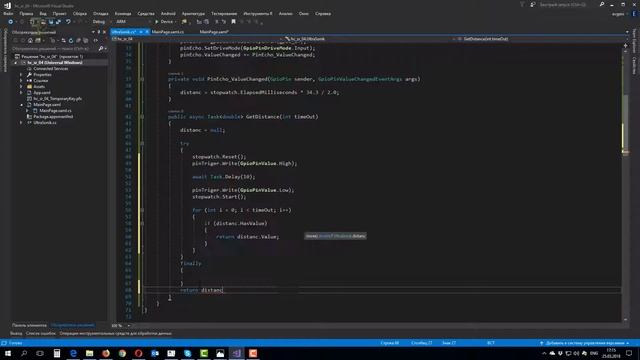Switch to the MainPage.xaml editor tab
Viewport: 640px width, 360px height.
click(x=214, y=32)
